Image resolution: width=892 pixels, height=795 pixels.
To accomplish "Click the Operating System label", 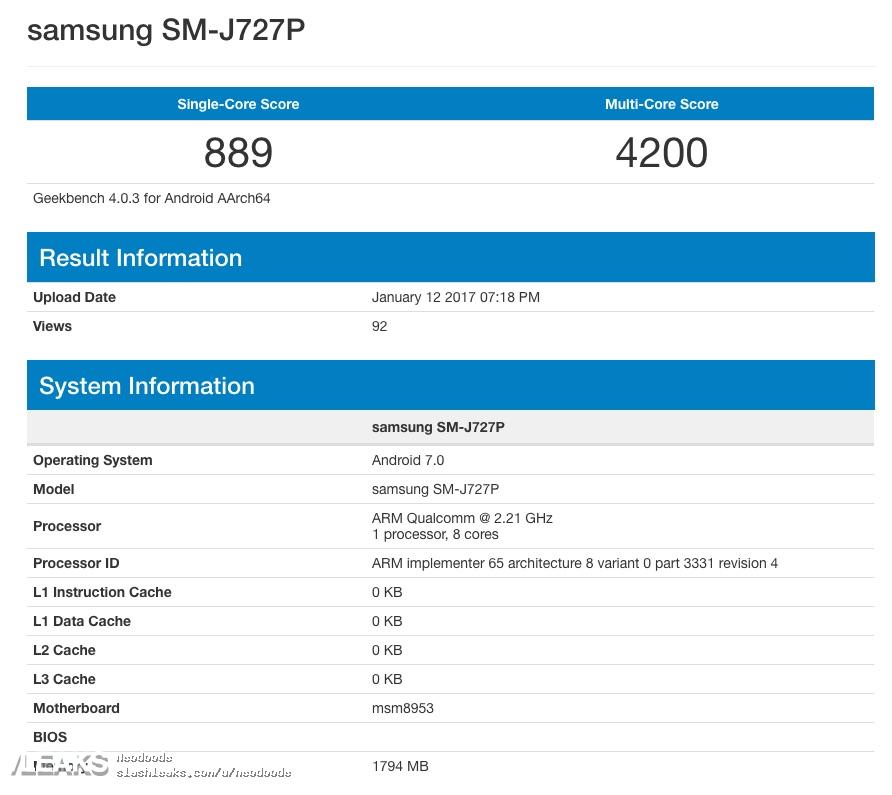I will [93, 460].
